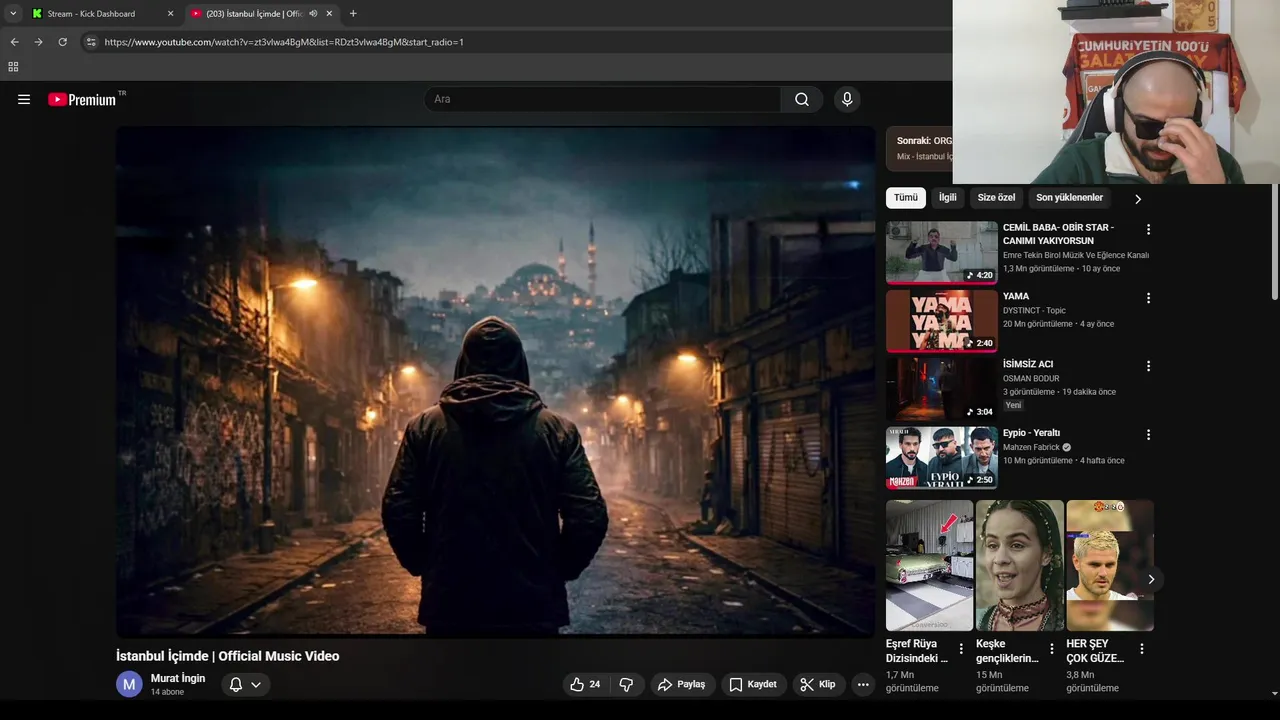This screenshot has height=720, width=1280.
Task: Open the OSMAN BODUR channel name
Action: [x=1031, y=378]
